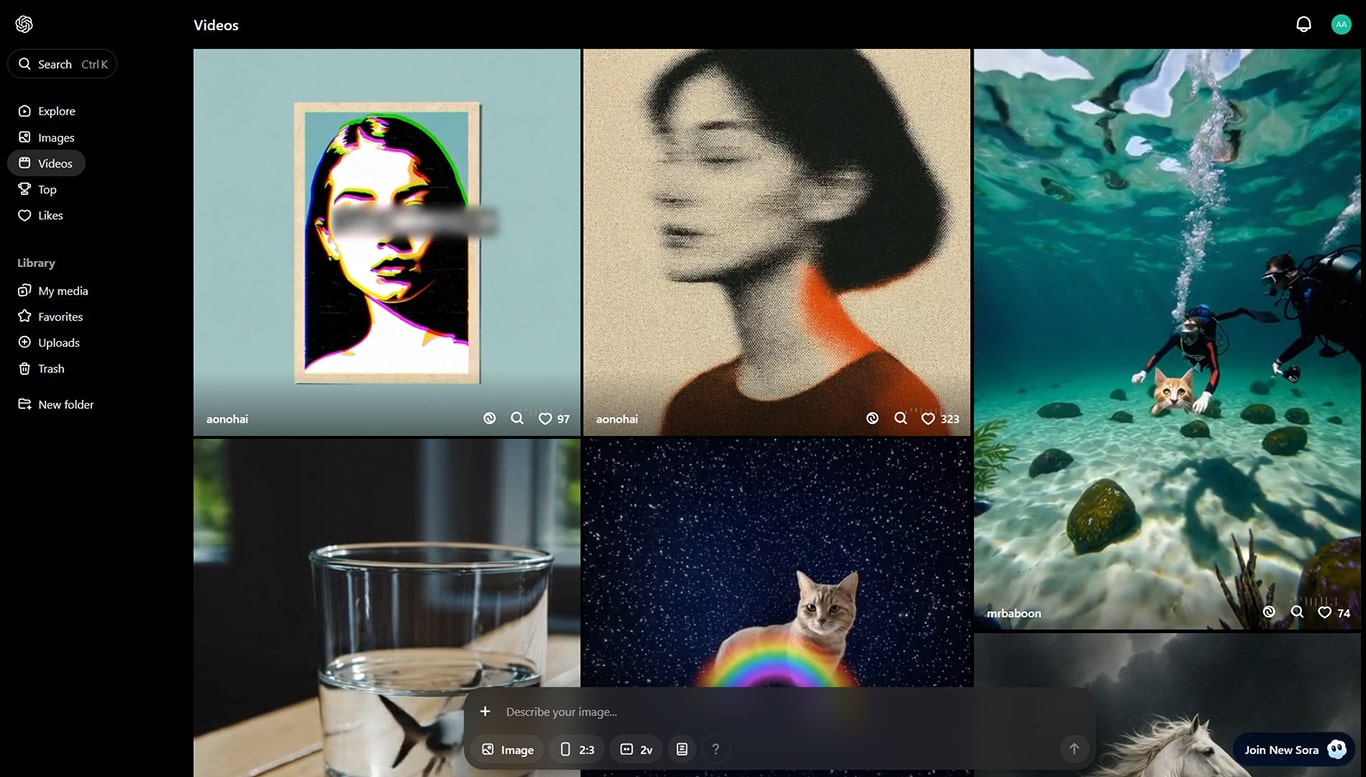Screen dimensions: 1366x777
Task: Open the notifications bell
Action: pos(1303,25)
